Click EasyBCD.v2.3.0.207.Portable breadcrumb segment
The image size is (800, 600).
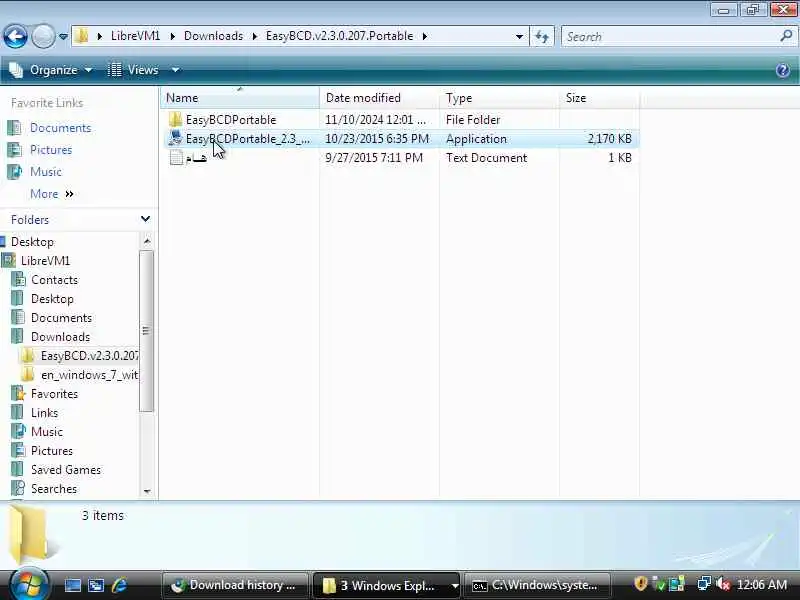pyautogui.click(x=339, y=36)
